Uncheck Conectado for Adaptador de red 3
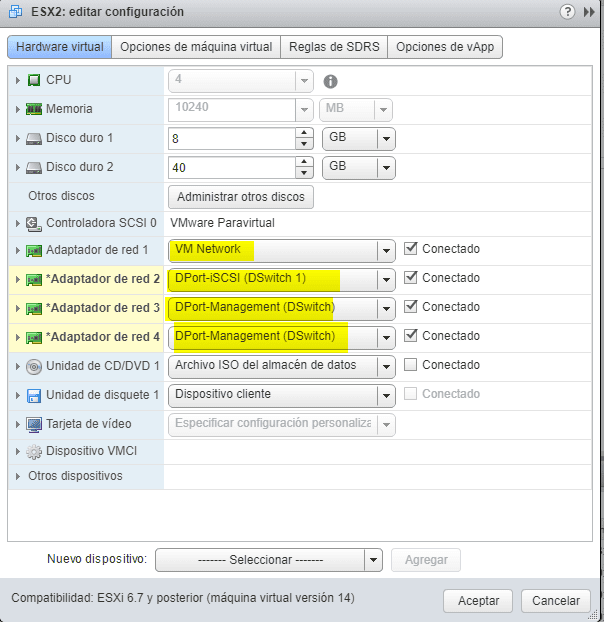This screenshot has width=604, height=622. (410, 307)
